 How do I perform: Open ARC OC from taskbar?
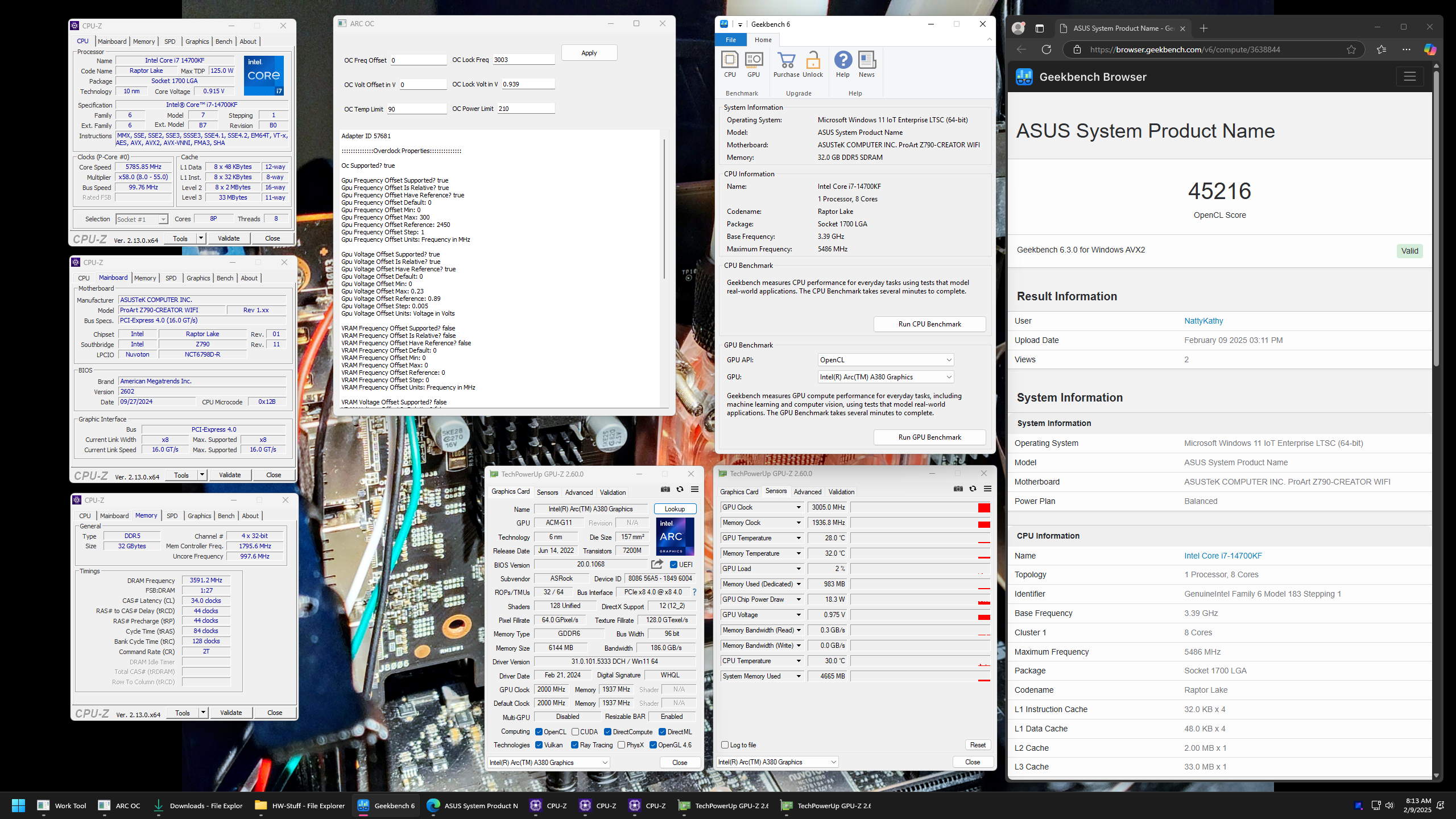[119, 805]
